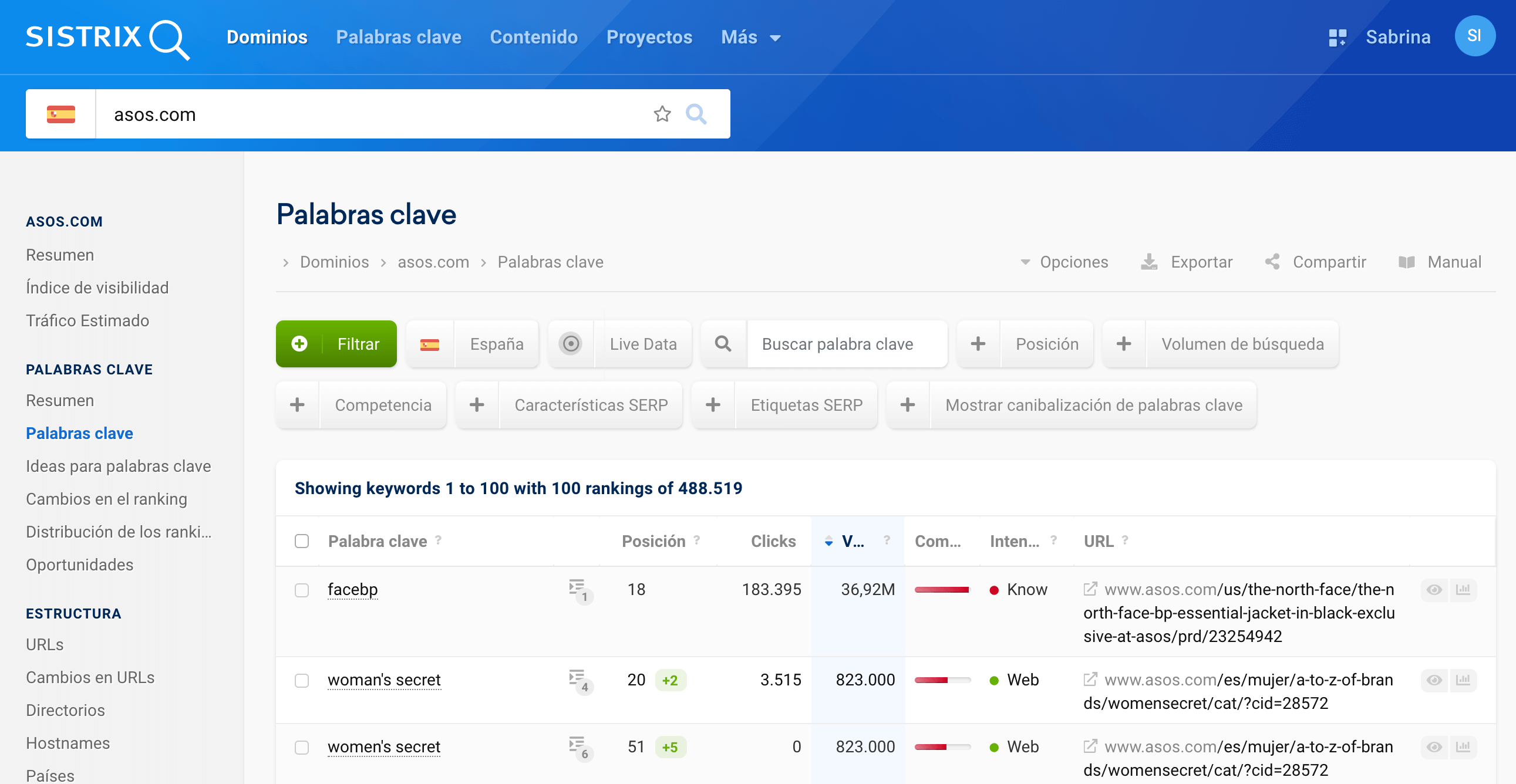Click external link icon for women's secret URL
This screenshot has width=1516, height=784.
(1090, 746)
